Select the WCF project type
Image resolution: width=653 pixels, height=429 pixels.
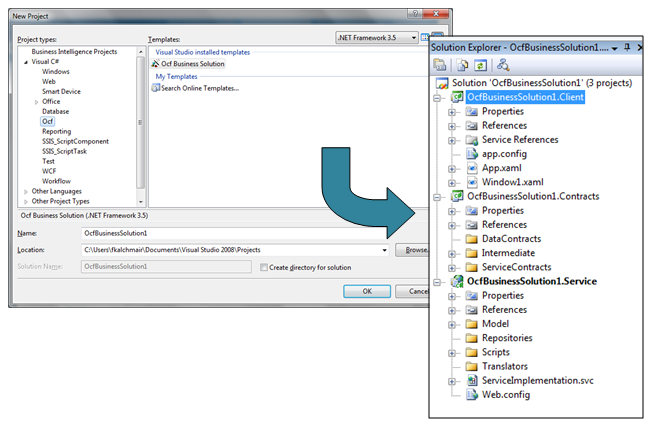[x=49, y=171]
